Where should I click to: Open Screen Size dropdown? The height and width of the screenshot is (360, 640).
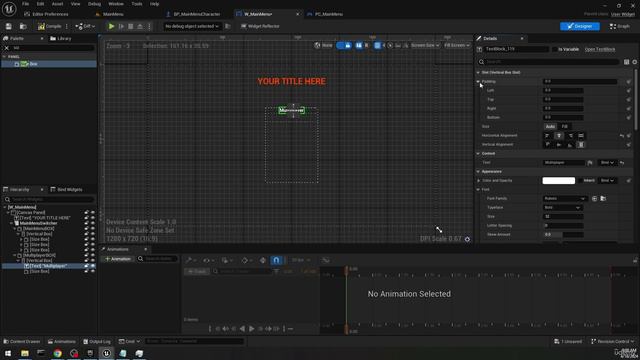424,45
